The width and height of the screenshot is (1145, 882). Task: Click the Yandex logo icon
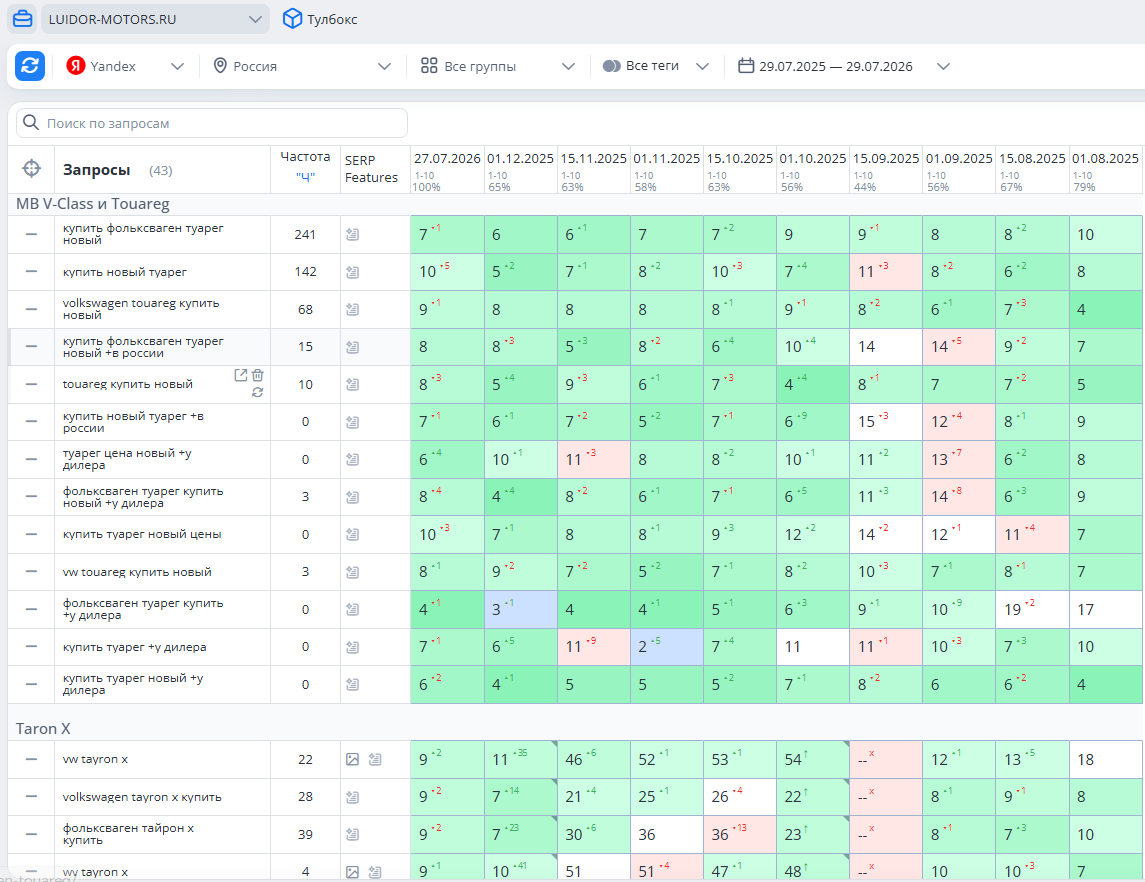tap(76, 66)
